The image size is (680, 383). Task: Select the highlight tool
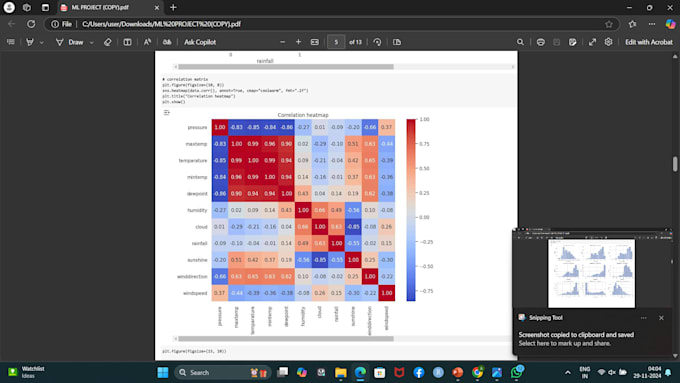(x=30, y=42)
